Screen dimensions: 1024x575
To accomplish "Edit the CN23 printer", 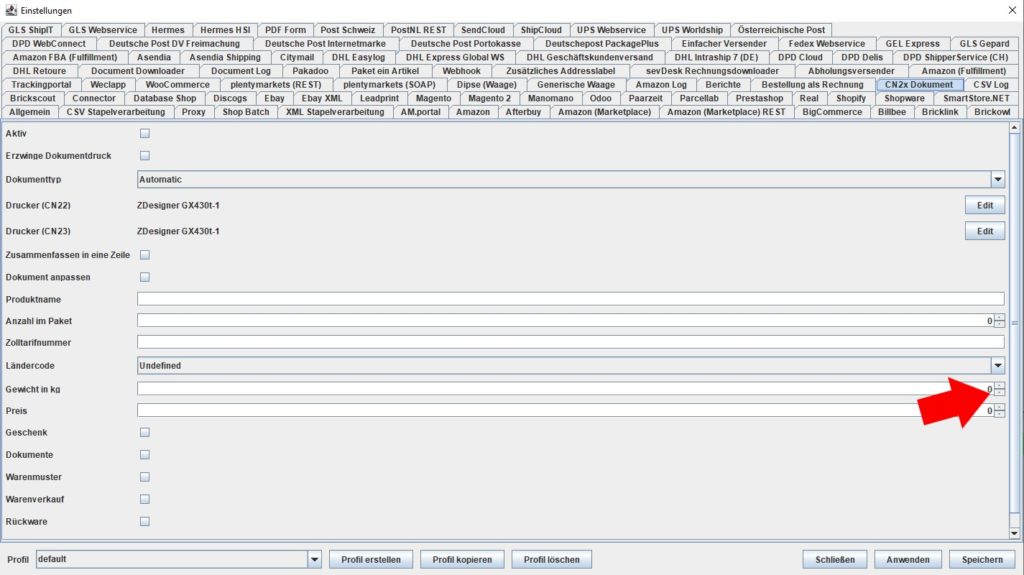I will pos(985,231).
